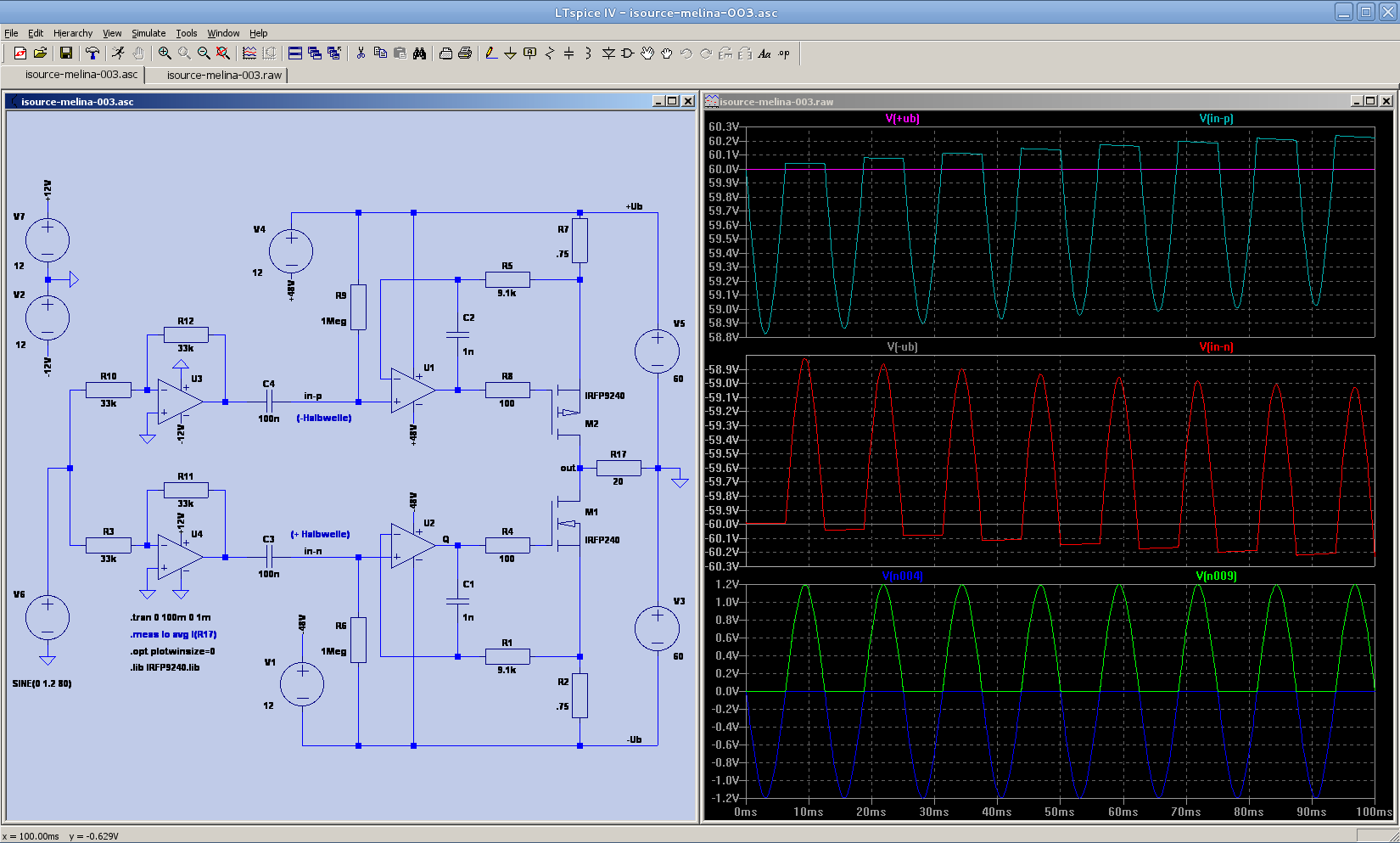Click the SPICE directive '.op' tool

(x=784, y=53)
